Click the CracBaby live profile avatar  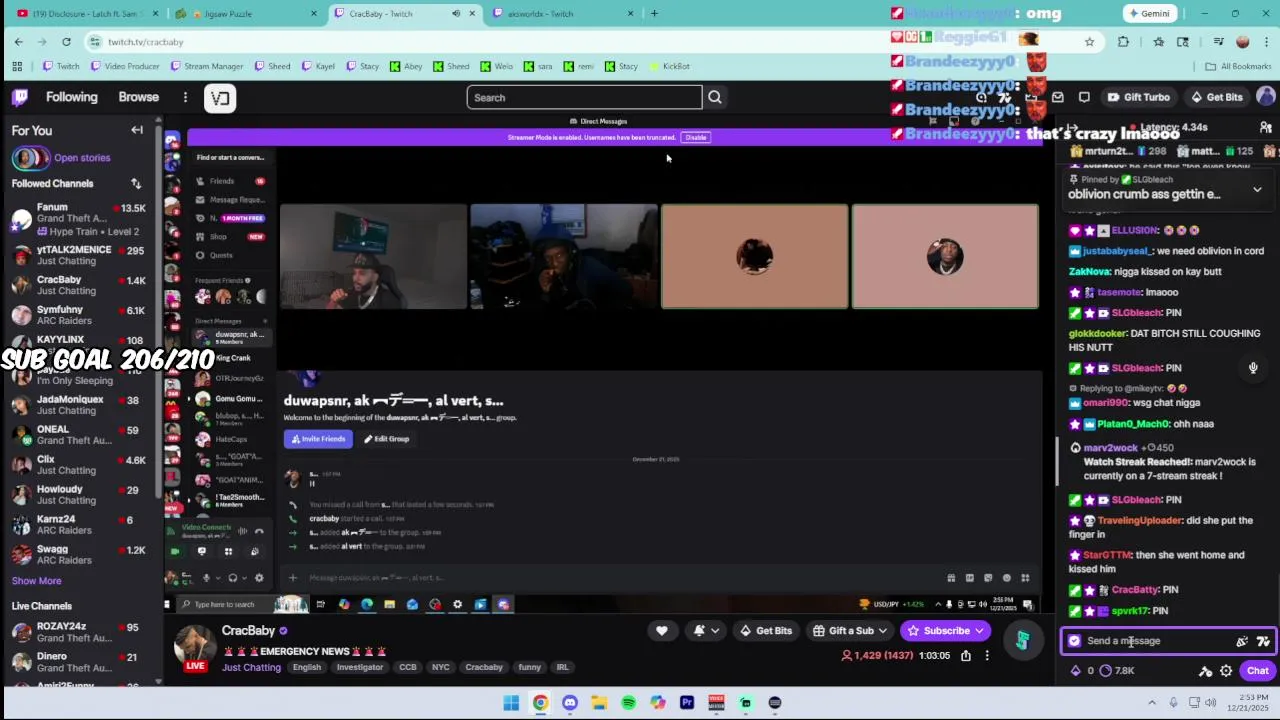pos(195,646)
